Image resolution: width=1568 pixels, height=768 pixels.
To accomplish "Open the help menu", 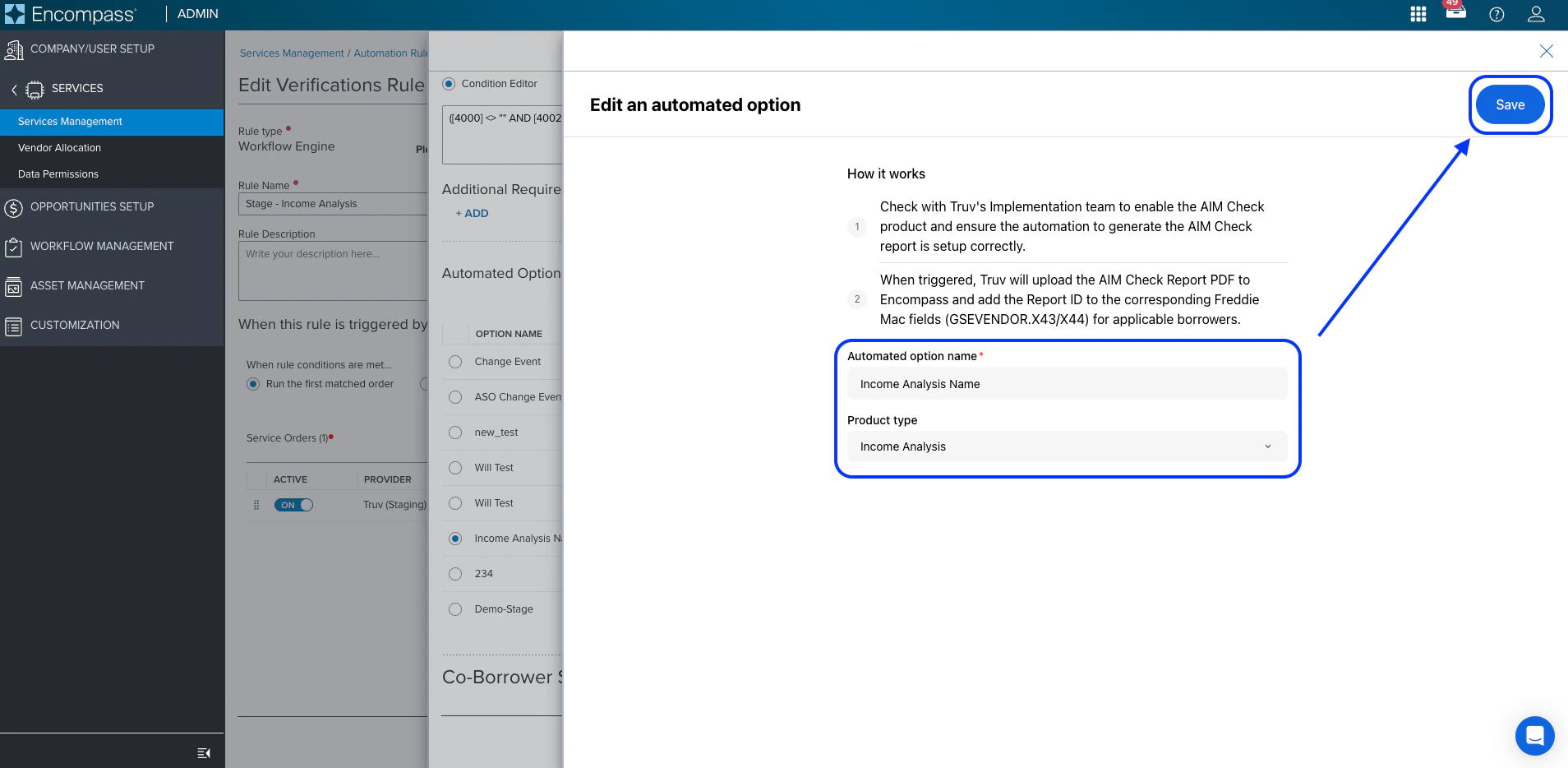I will click(x=1496, y=14).
